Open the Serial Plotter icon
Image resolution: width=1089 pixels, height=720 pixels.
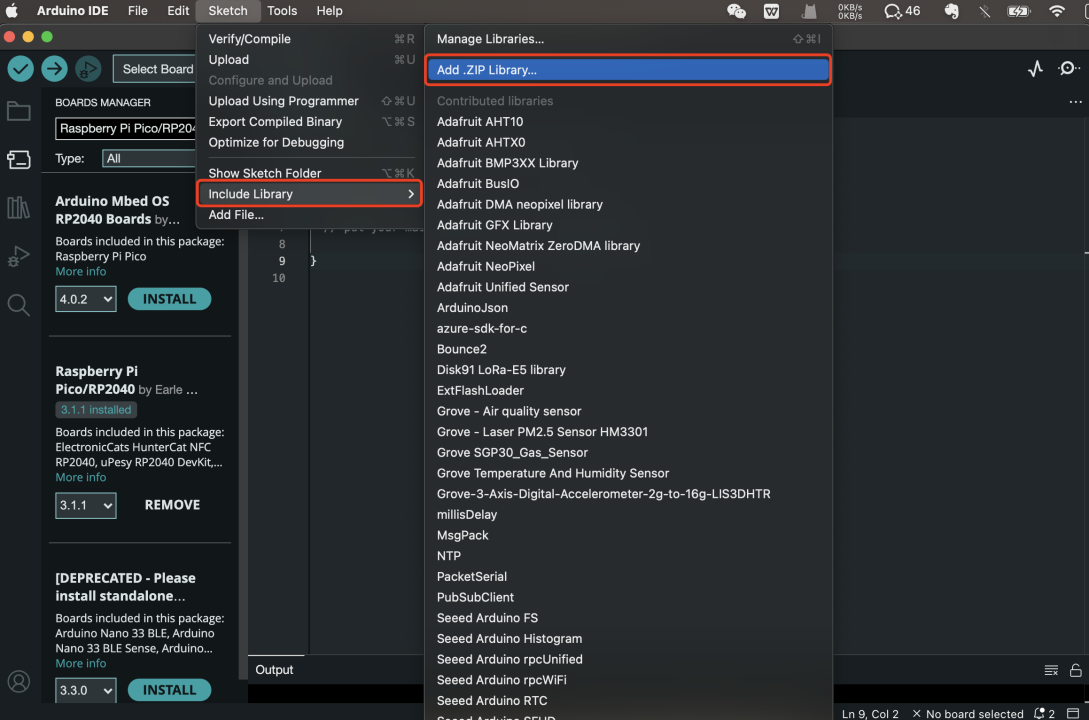(1035, 69)
